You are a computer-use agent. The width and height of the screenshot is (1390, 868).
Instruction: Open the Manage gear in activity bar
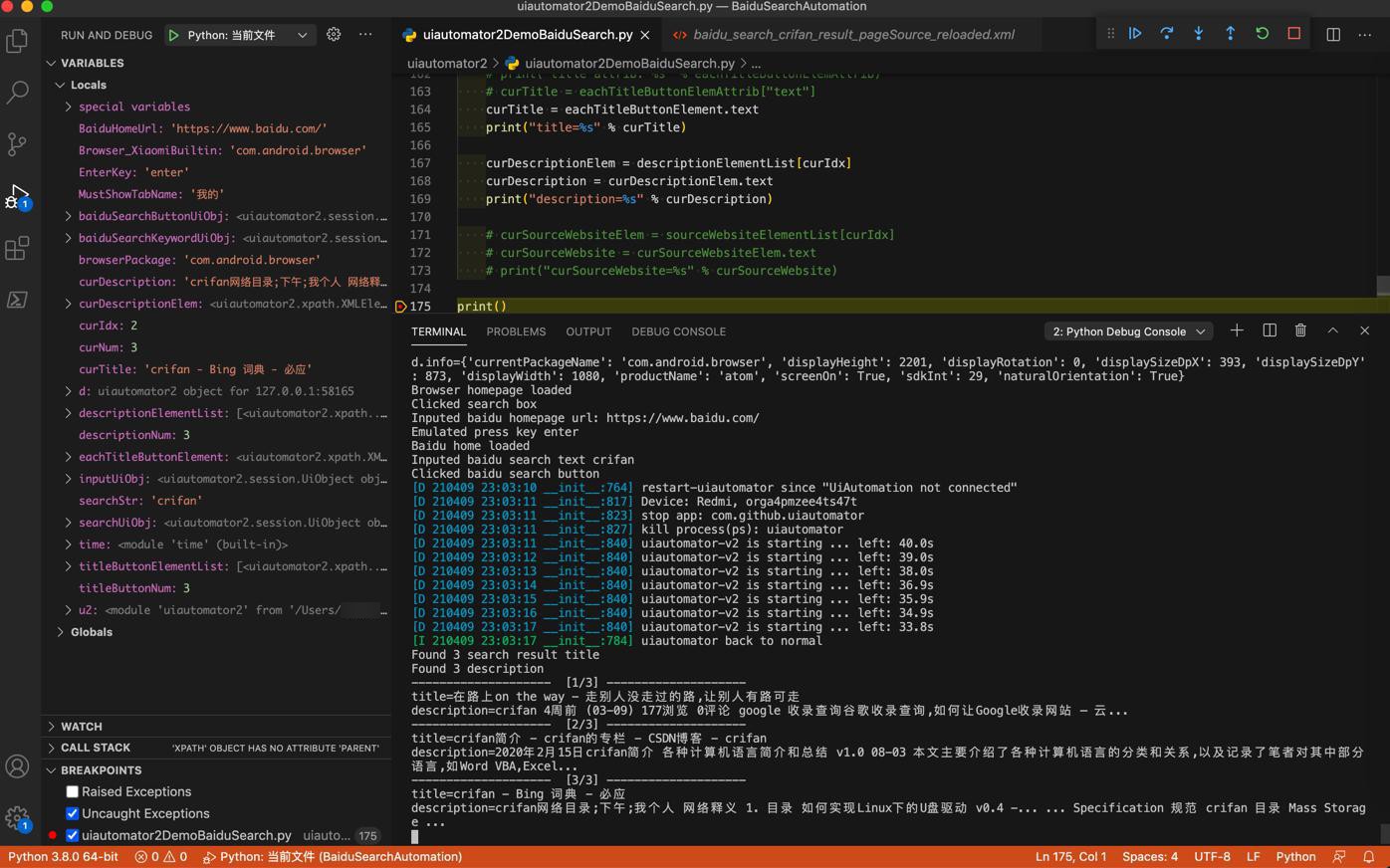(17, 818)
